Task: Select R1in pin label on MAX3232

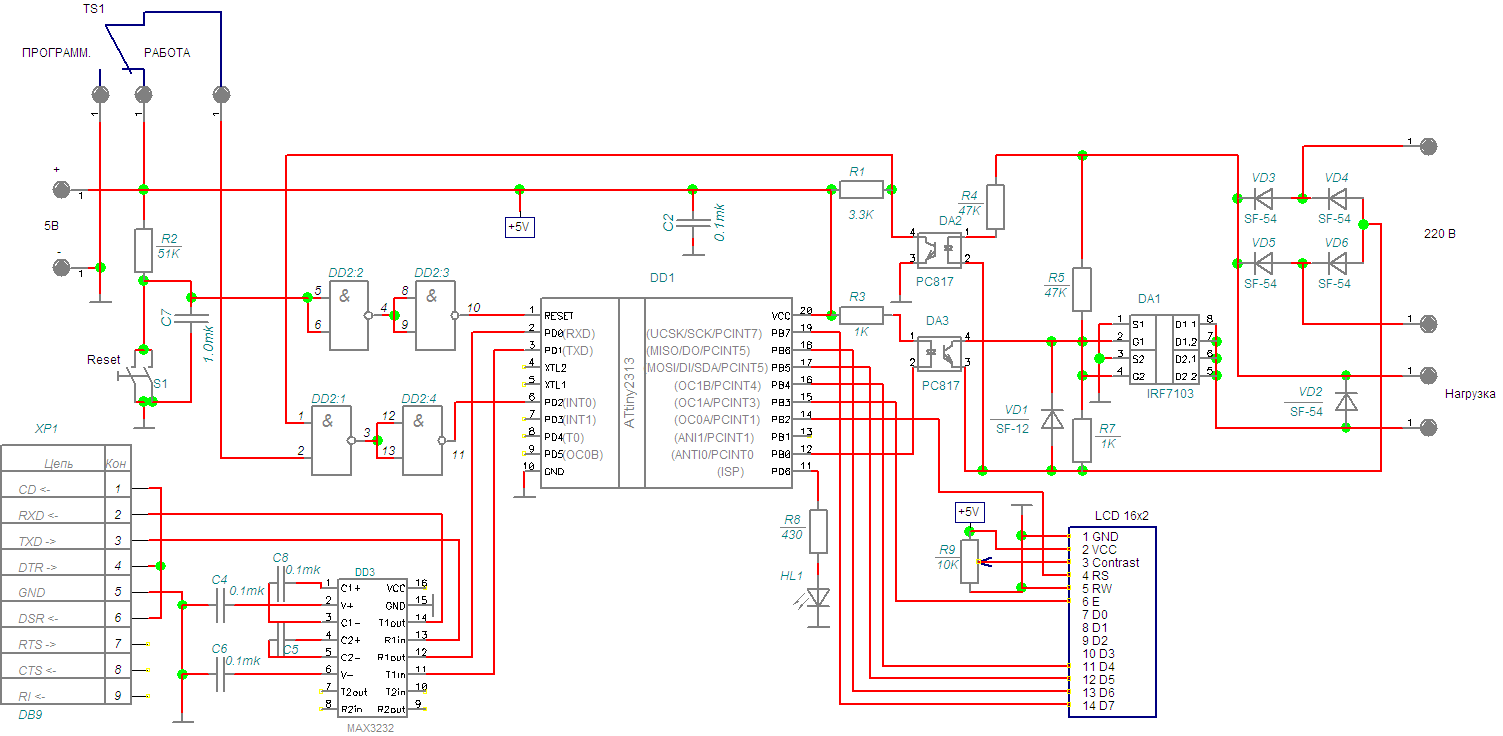Action: (395, 640)
